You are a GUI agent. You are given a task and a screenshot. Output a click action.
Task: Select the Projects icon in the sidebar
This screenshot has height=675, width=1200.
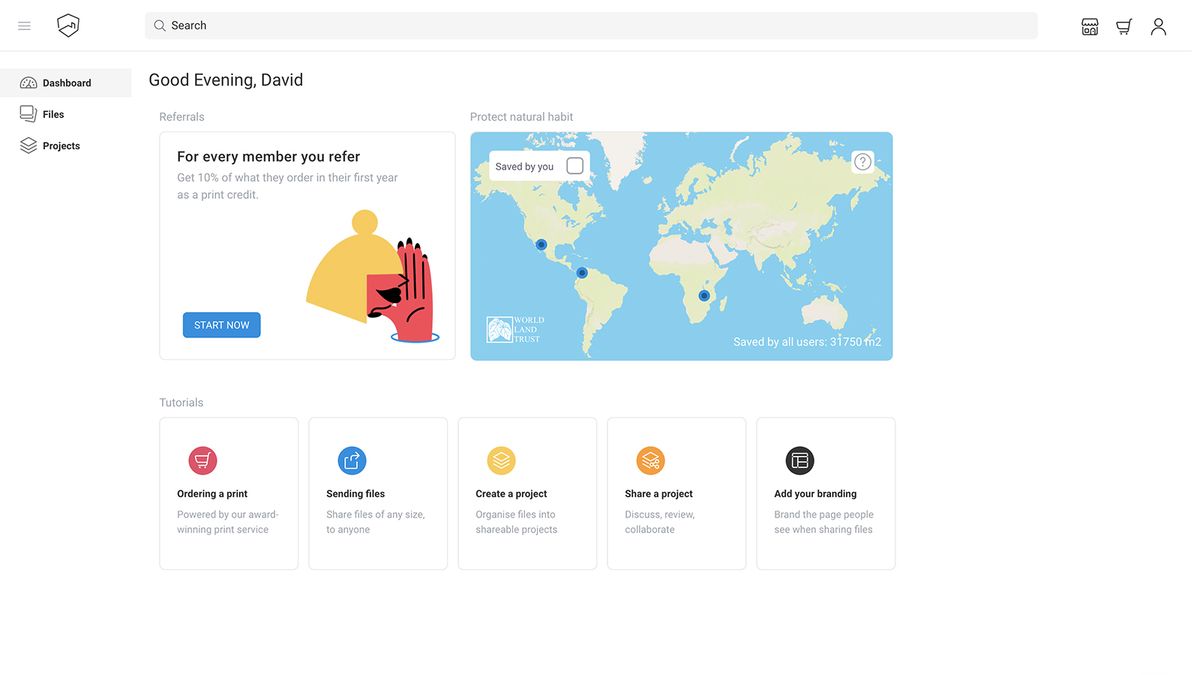27,144
